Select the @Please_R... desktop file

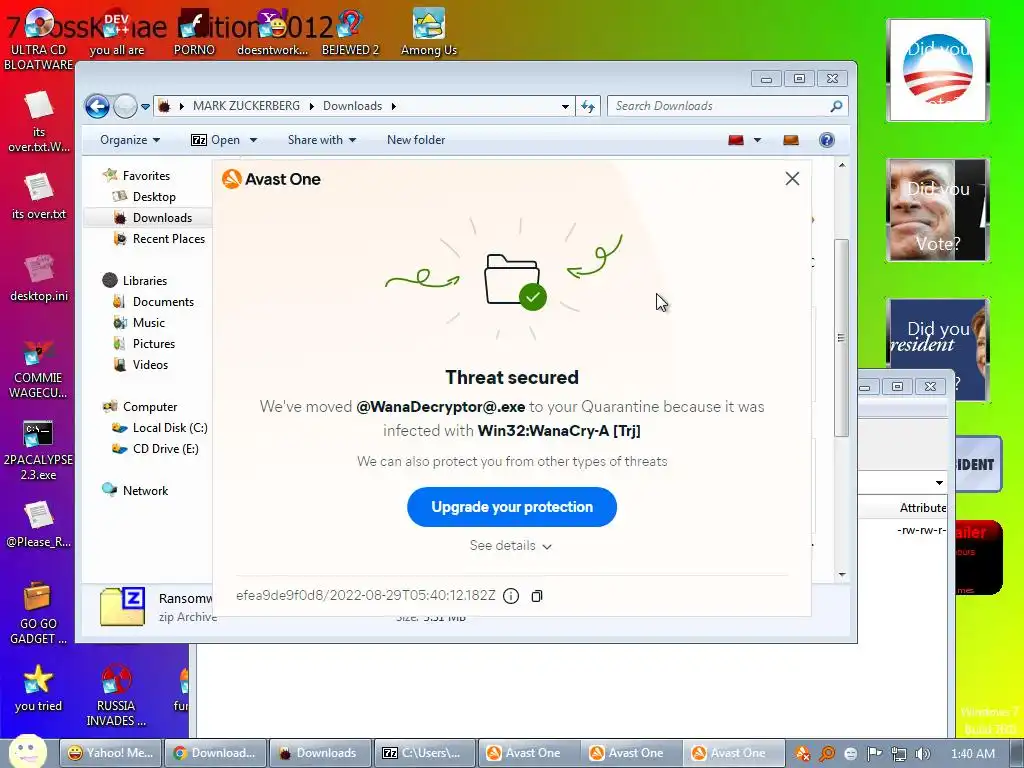pos(39,524)
